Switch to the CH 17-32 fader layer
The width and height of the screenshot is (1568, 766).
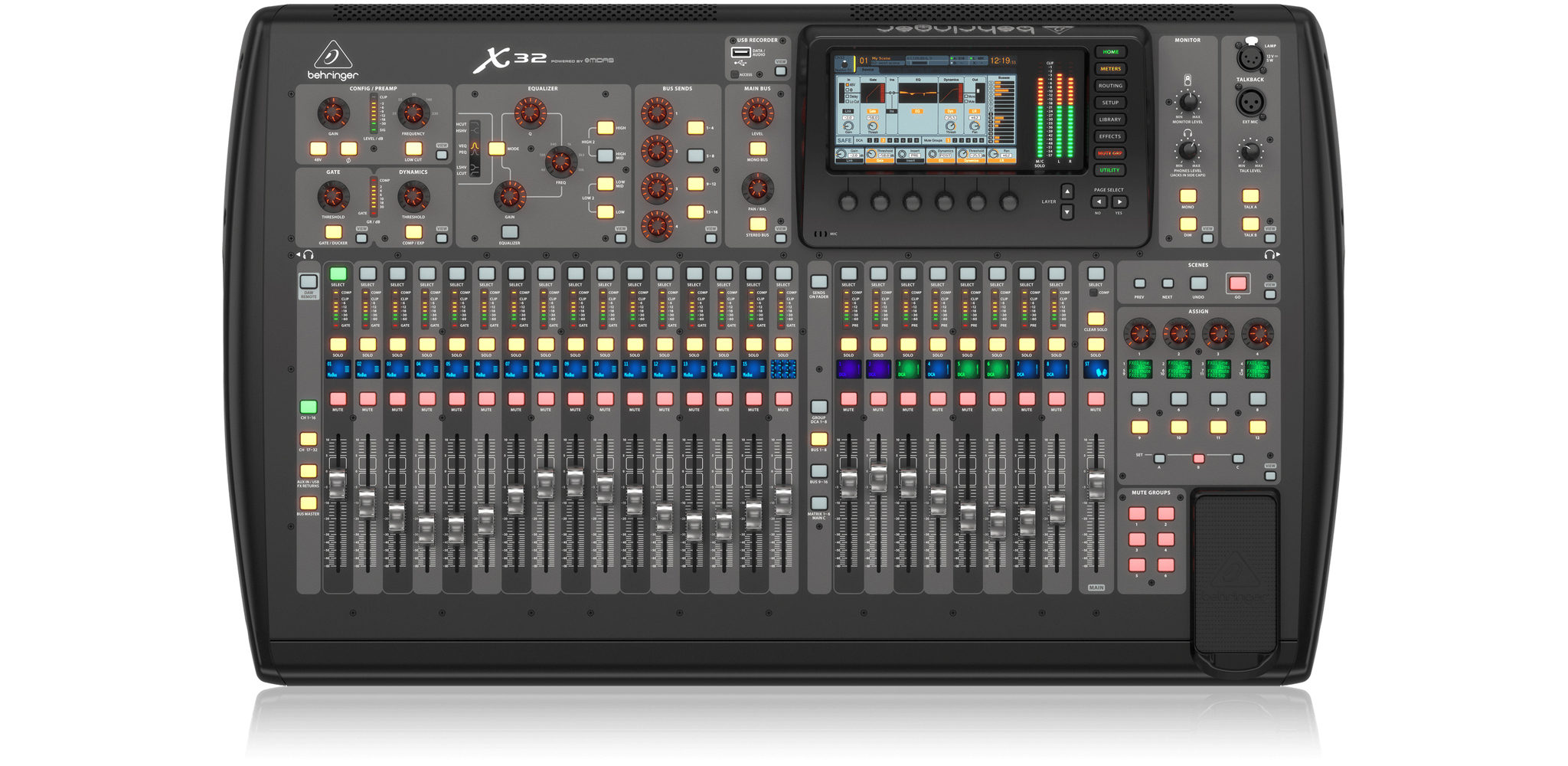[x=309, y=440]
